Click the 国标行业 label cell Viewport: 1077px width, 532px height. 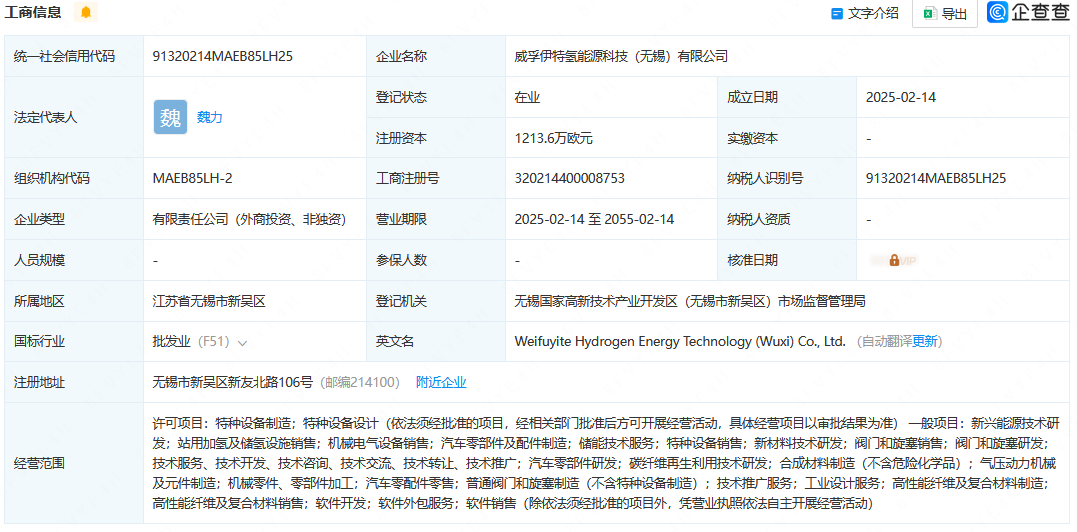[x=74, y=341]
